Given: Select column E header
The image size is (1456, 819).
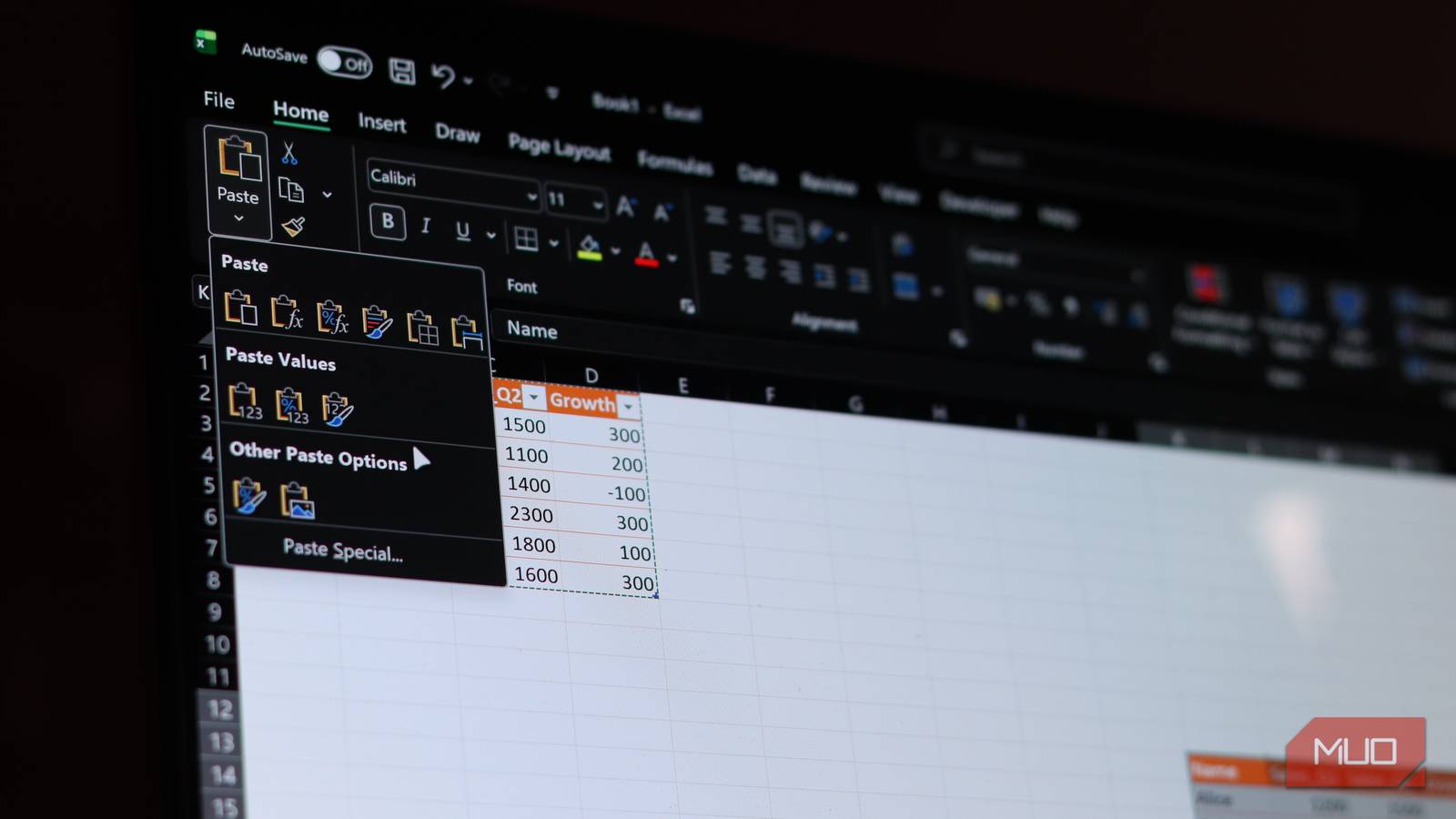Looking at the screenshot, I should [x=682, y=386].
